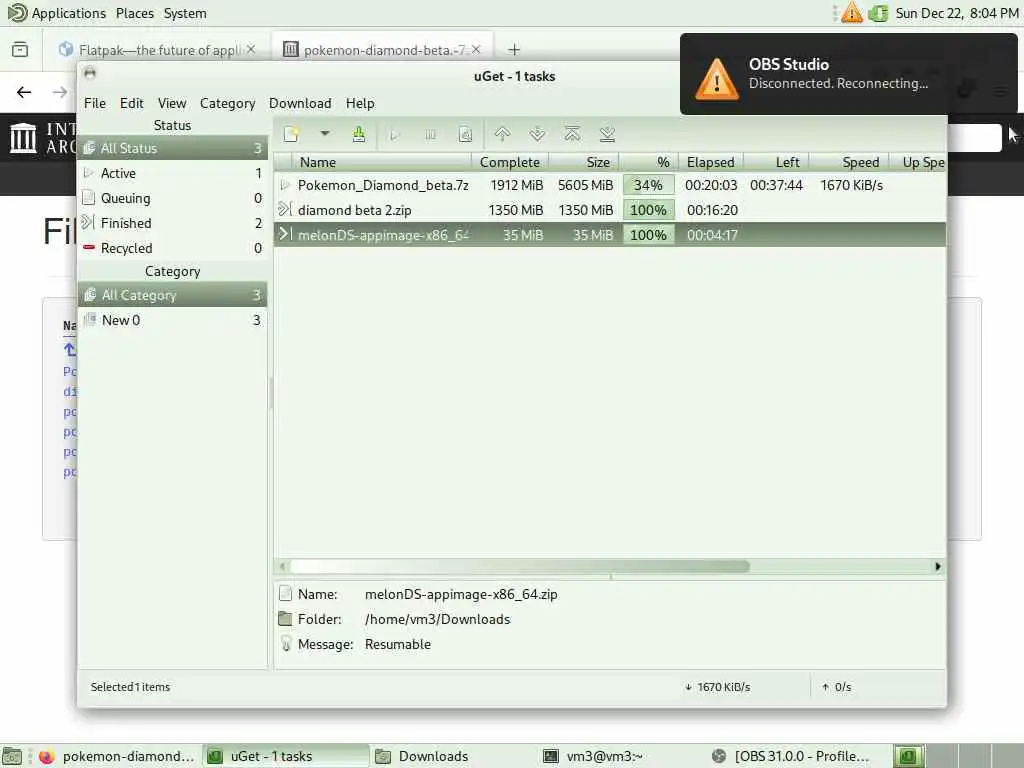The width and height of the screenshot is (1024, 768).
Task: Click the horizontal scrollbar of download list
Action: [520, 566]
